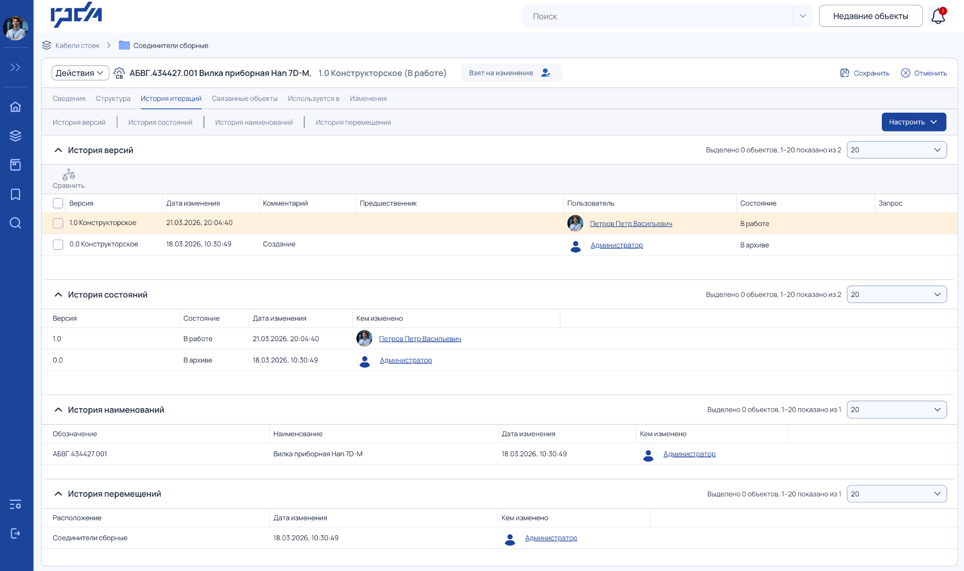
Task: Open page size dropdown for История состояний
Action: point(896,294)
